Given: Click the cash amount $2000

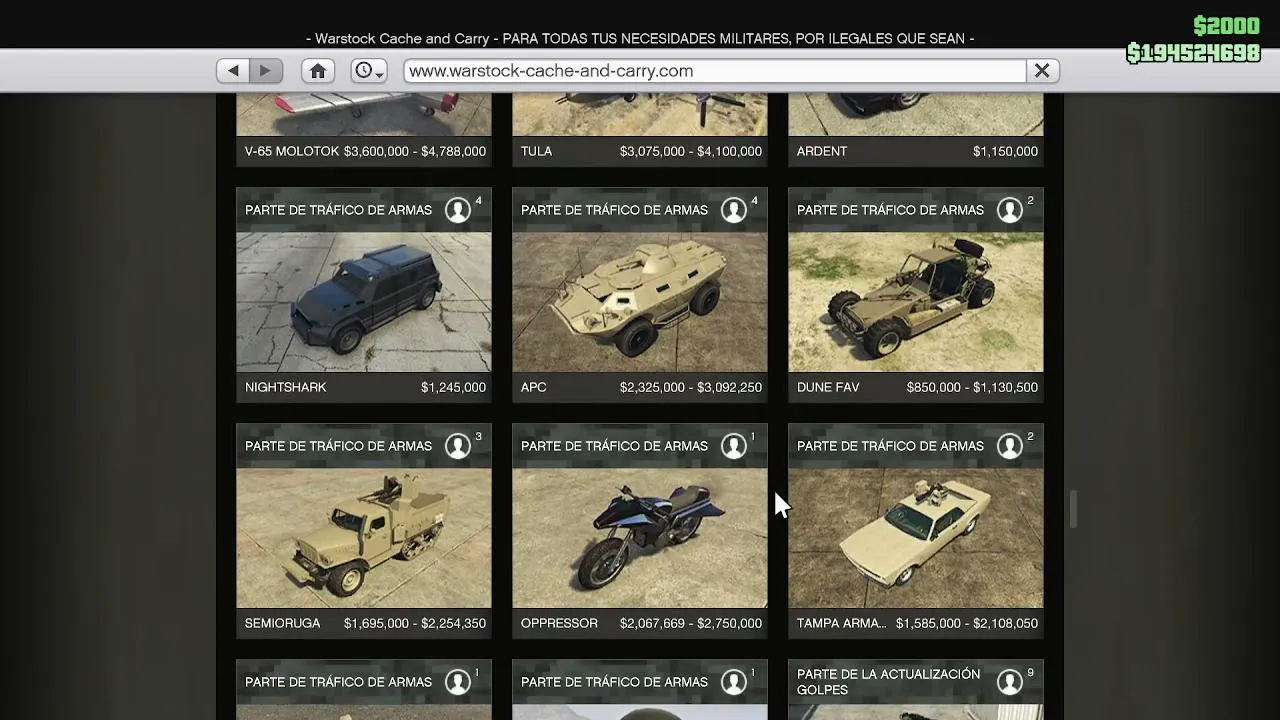Looking at the screenshot, I should (1227, 26).
